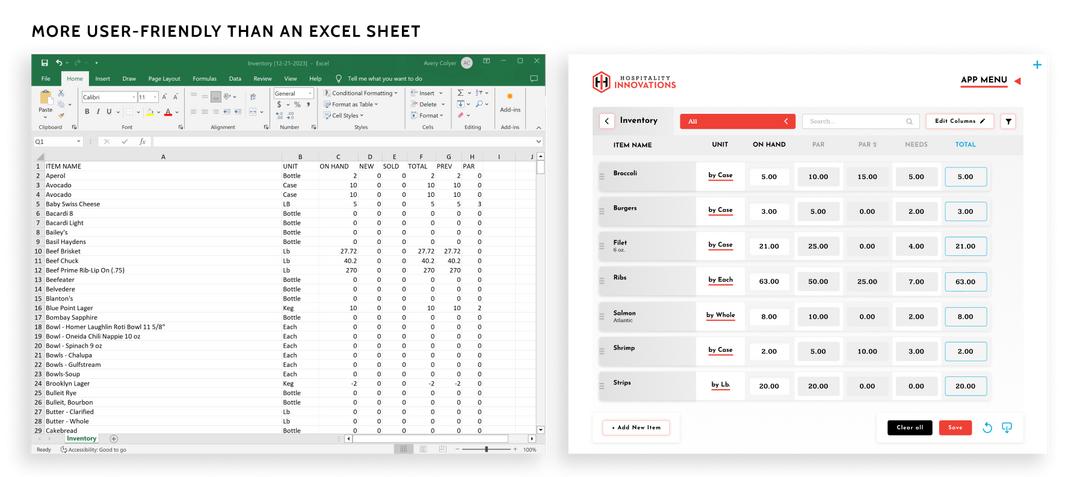Image resolution: width=1080 pixels, height=477 pixels.
Task: Click the black Clear all button
Action: pos(910,427)
